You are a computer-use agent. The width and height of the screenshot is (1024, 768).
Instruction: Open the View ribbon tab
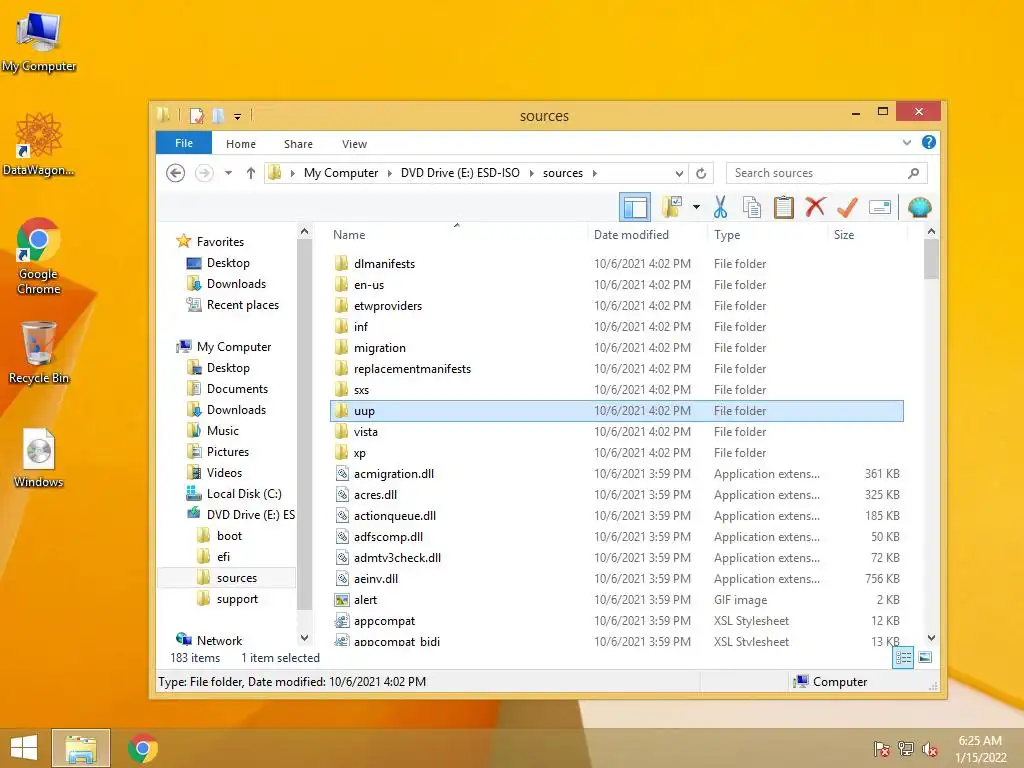tap(354, 144)
